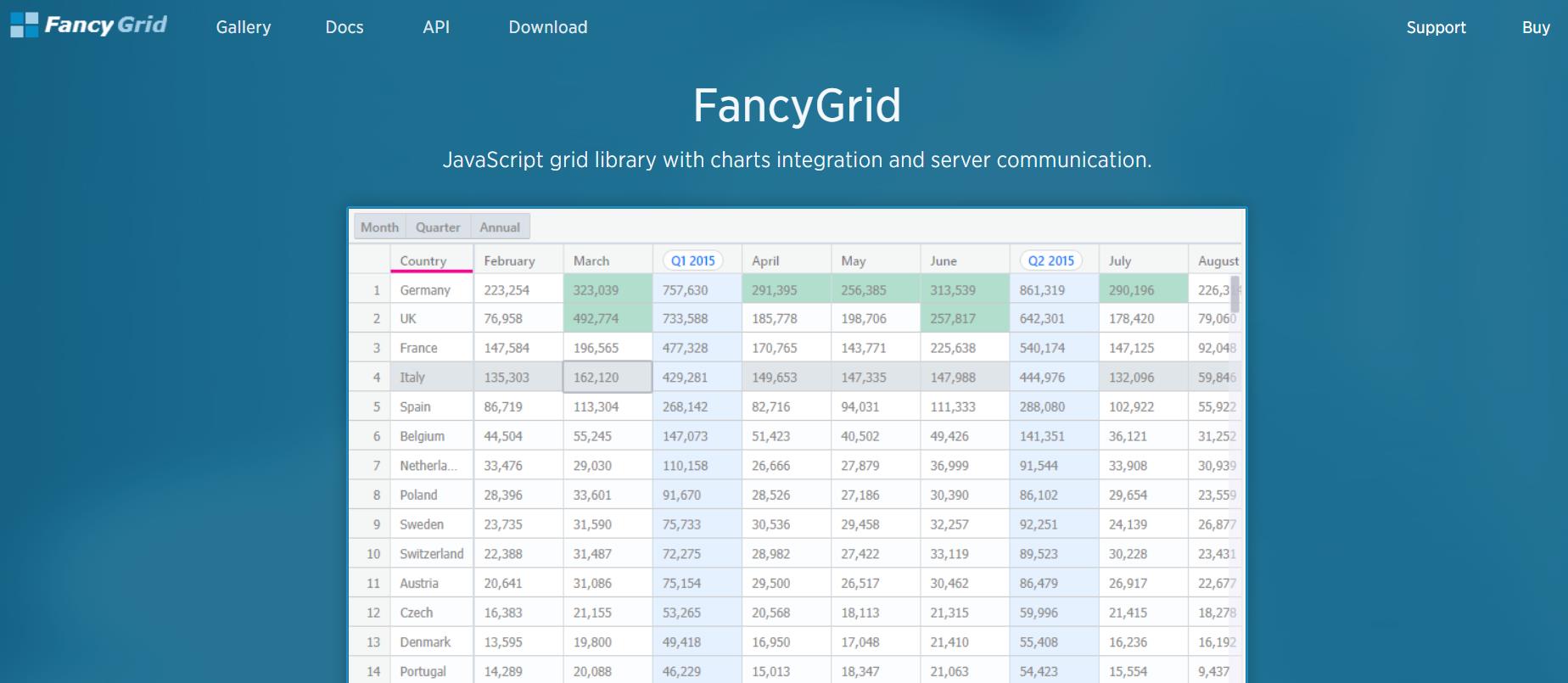Select the Portugal country cell
The width and height of the screenshot is (1568, 683).
click(x=431, y=671)
